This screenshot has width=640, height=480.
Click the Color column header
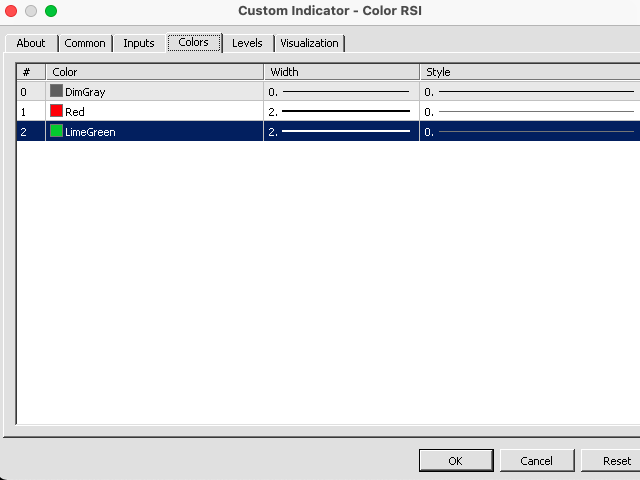click(x=155, y=72)
